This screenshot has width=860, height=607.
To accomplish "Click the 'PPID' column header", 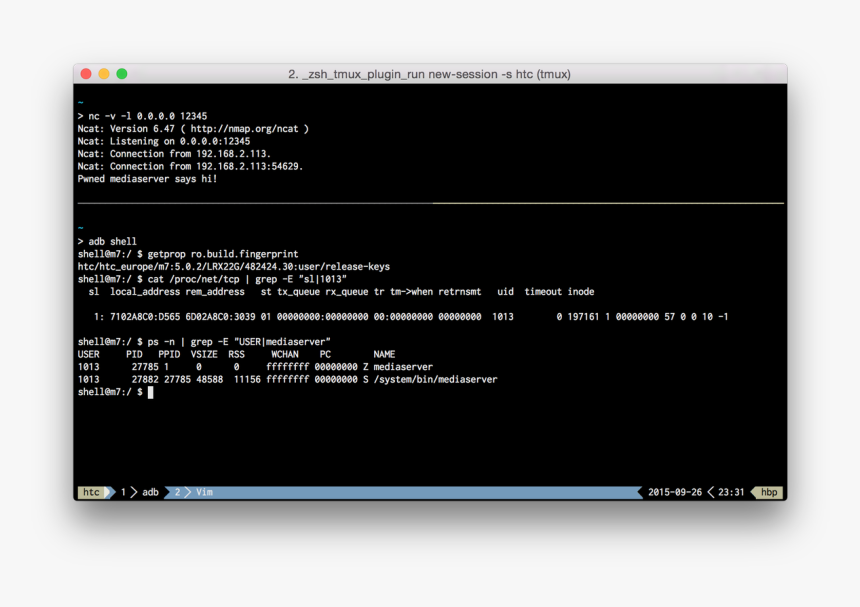I will pos(169,354).
